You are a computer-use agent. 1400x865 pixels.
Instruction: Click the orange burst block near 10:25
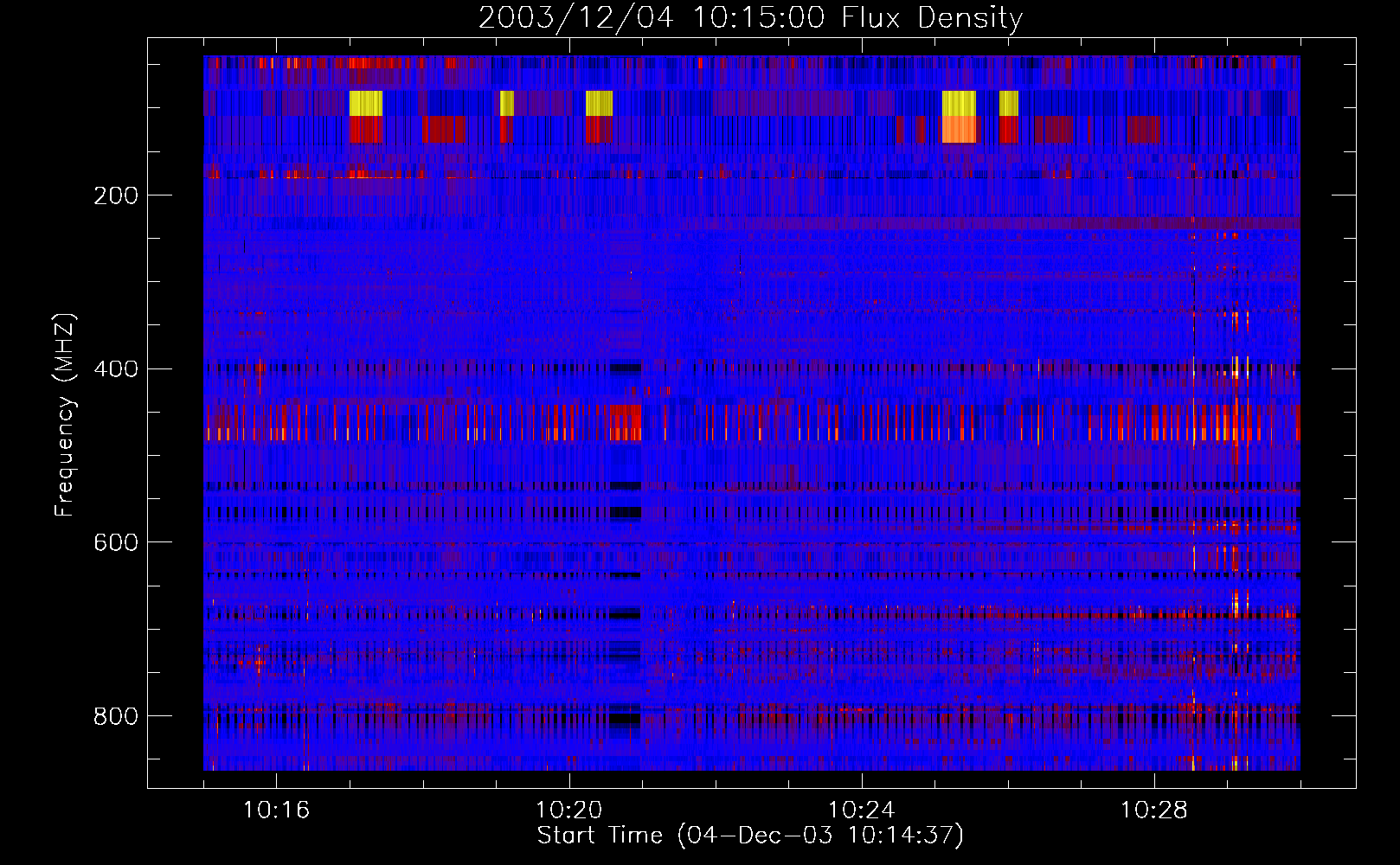(959, 130)
